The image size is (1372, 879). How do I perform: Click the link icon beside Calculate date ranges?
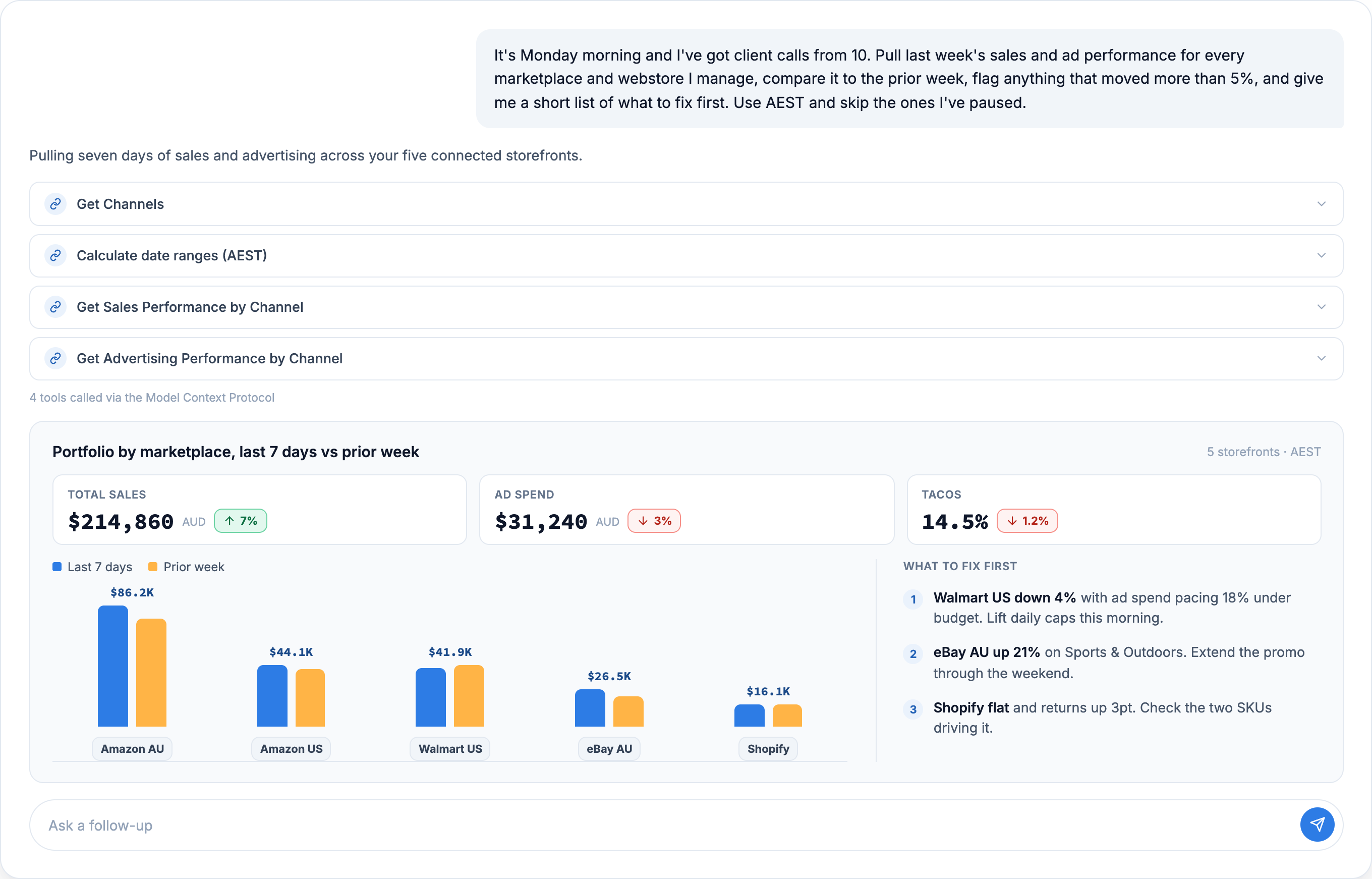click(55, 255)
